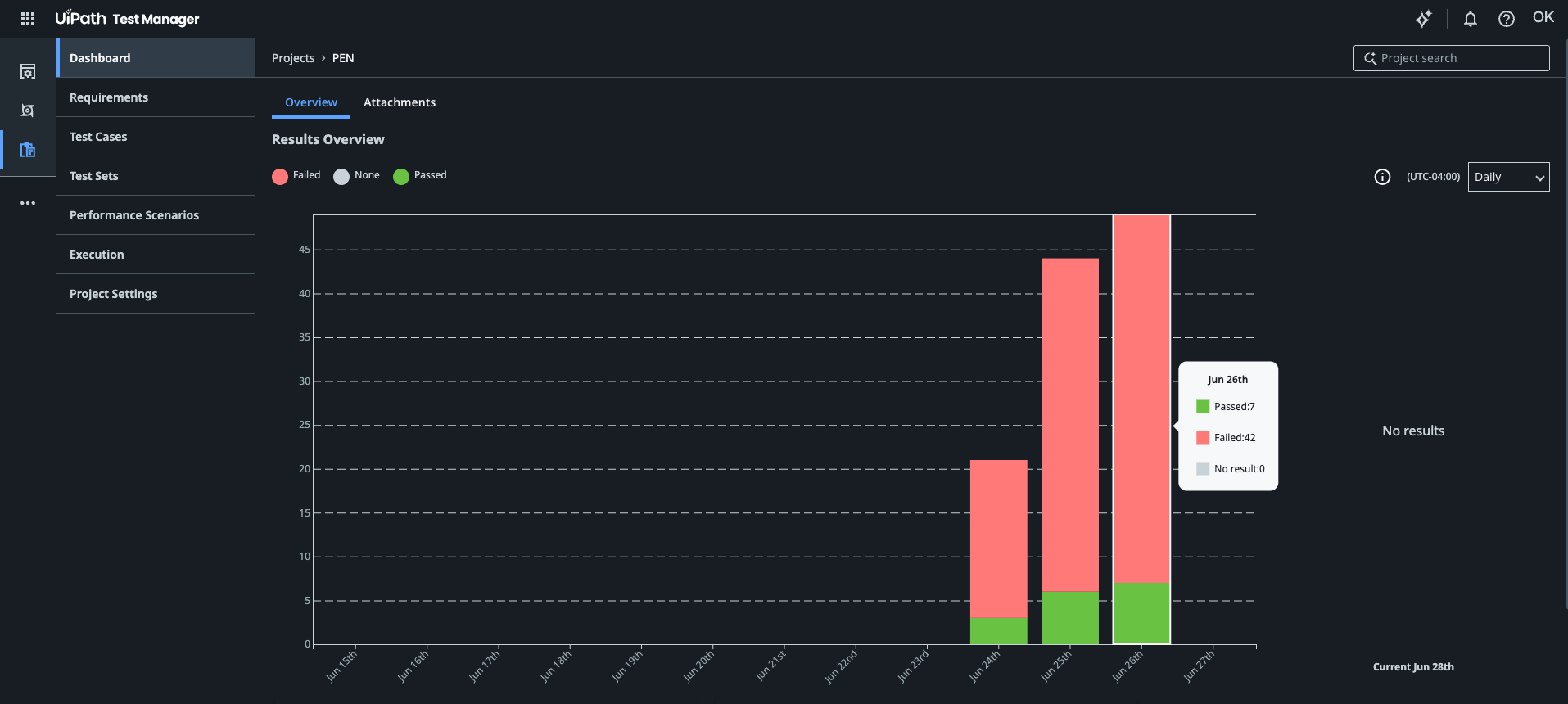Open Project Settings in the side menu
Screen dimensions: 1568x704
[156, 294]
